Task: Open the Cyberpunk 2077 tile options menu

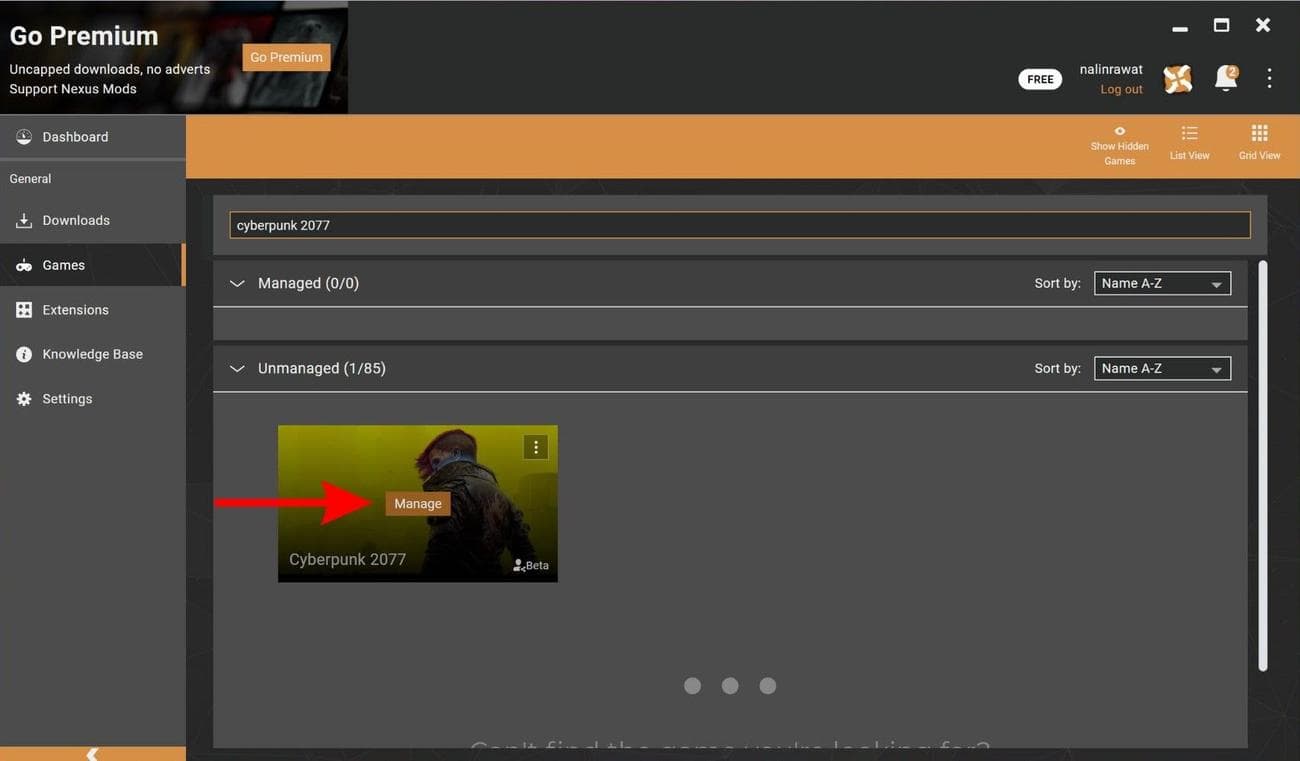Action: tap(535, 446)
